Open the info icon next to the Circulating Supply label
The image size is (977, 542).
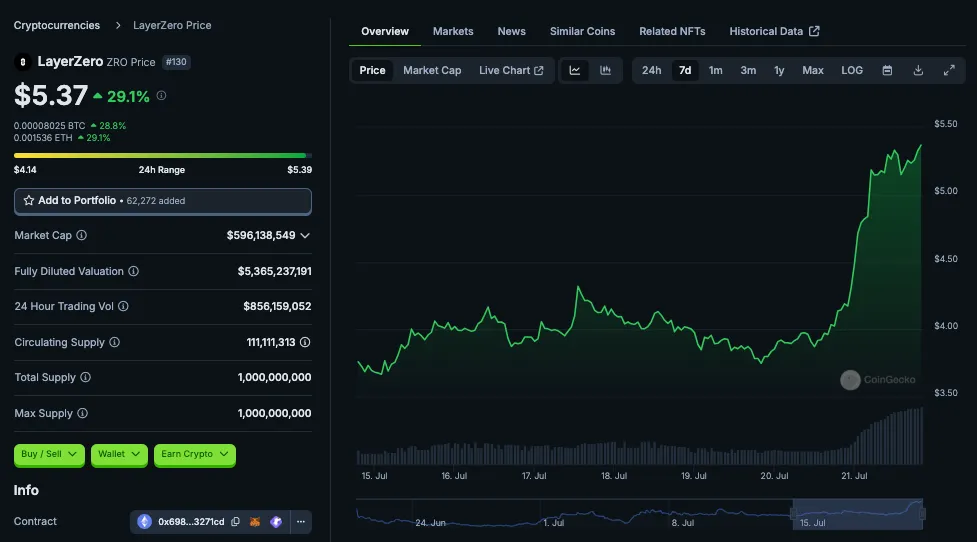[x=115, y=342]
